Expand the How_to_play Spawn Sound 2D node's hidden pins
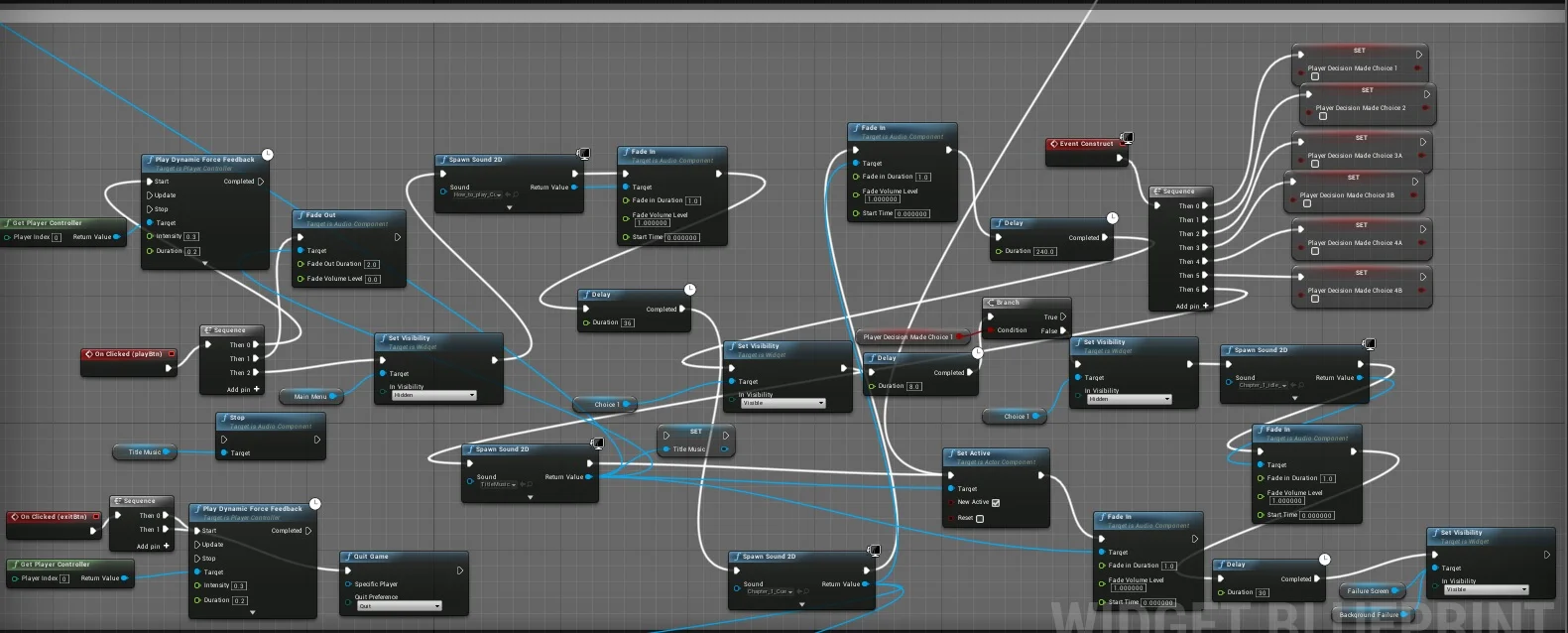This screenshot has height=633, width=1568. (509, 208)
